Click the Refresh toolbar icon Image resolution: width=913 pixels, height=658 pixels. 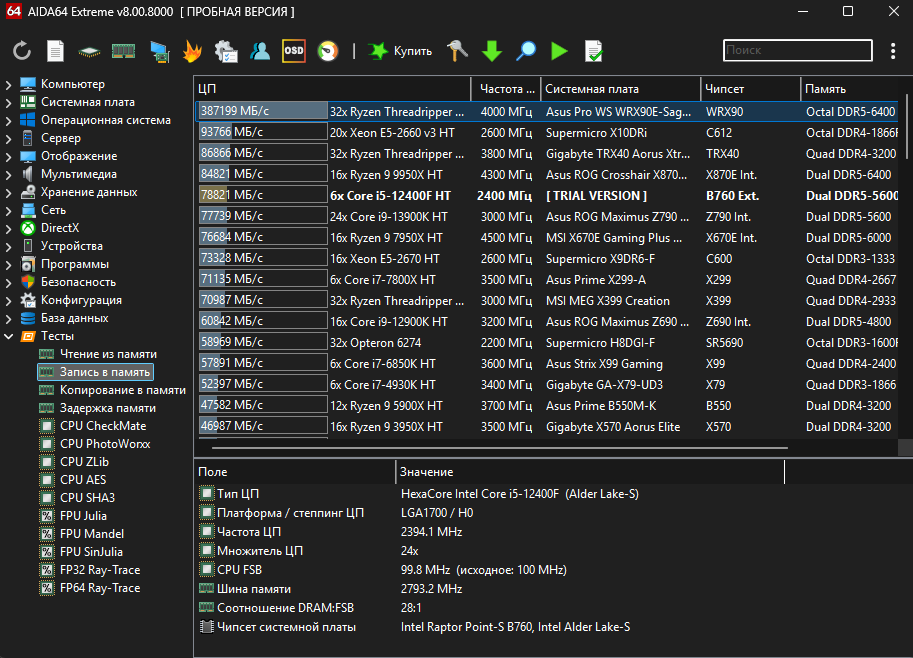22,51
